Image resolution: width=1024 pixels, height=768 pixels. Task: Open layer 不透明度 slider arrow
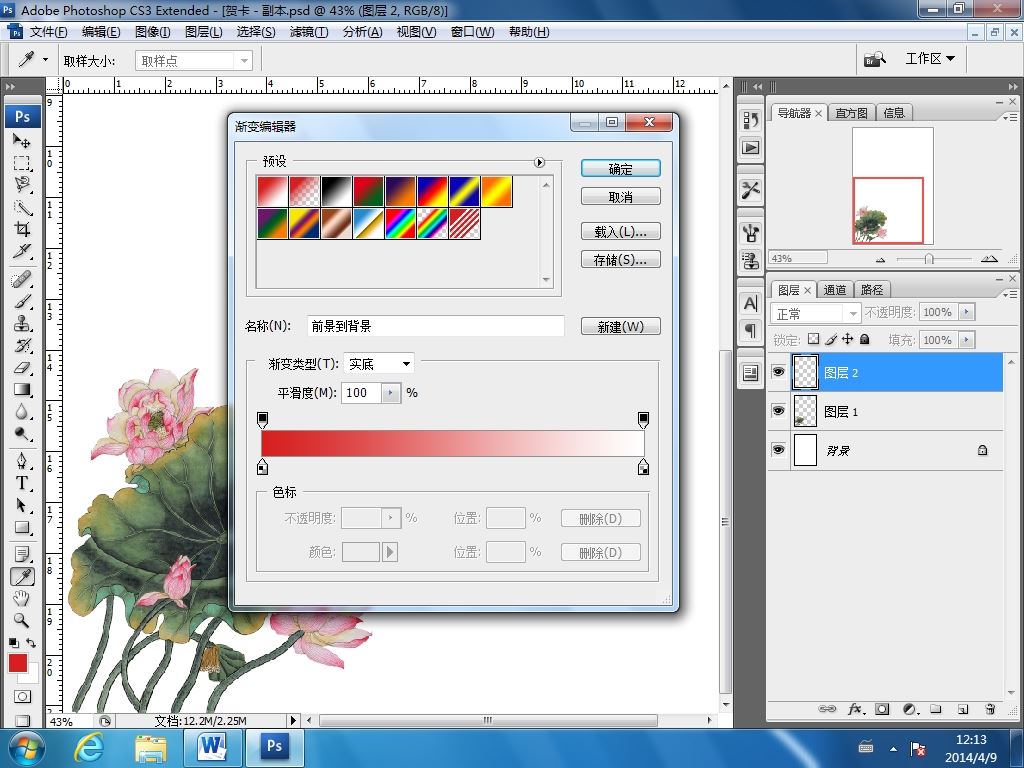pyautogui.click(x=967, y=312)
